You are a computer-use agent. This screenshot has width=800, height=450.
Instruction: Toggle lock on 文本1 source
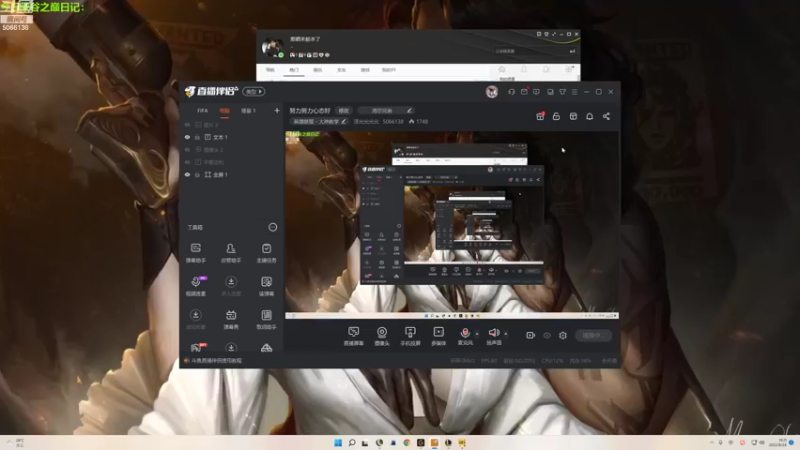point(197,137)
